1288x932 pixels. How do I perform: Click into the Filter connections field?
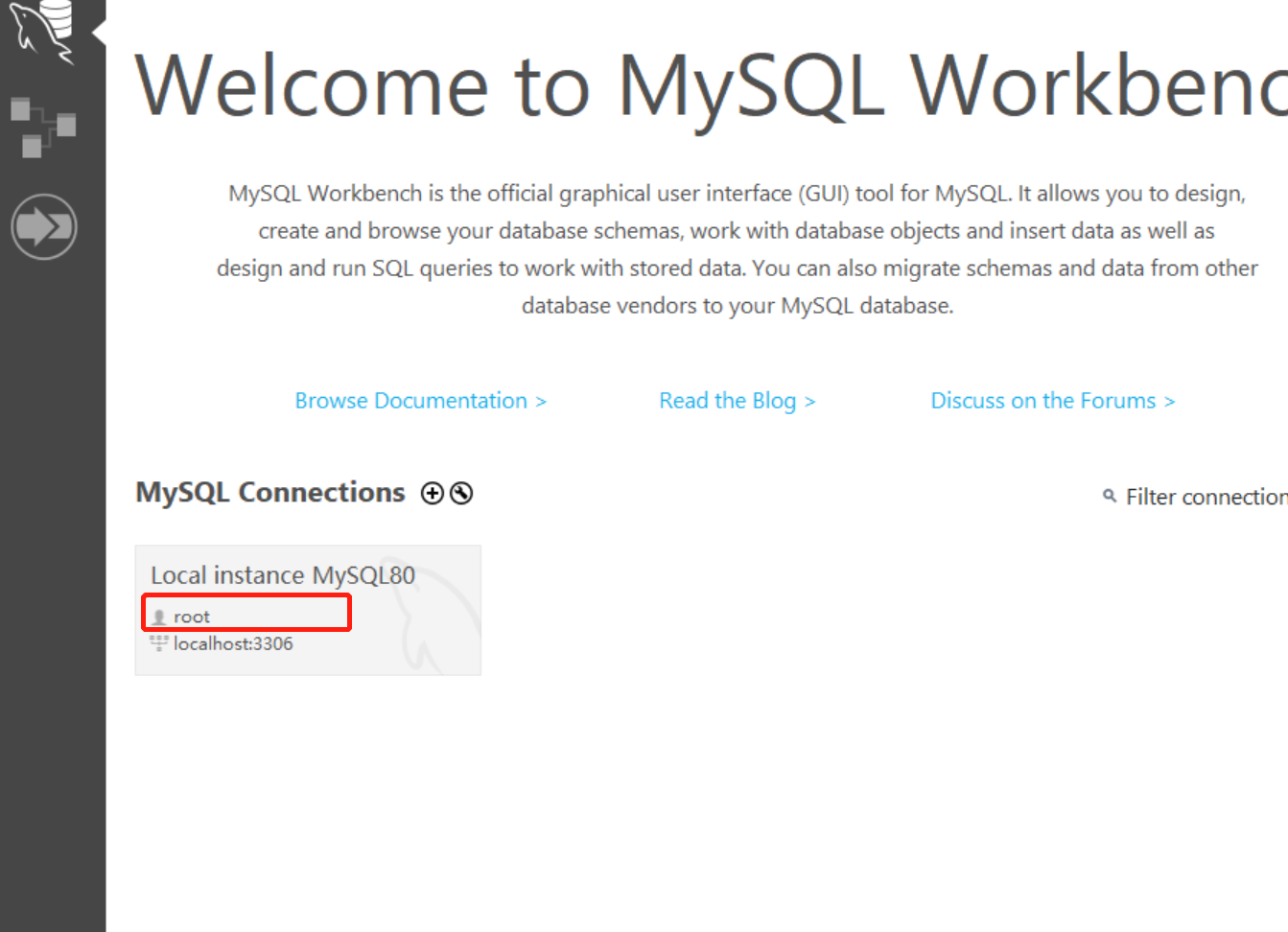1206,497
